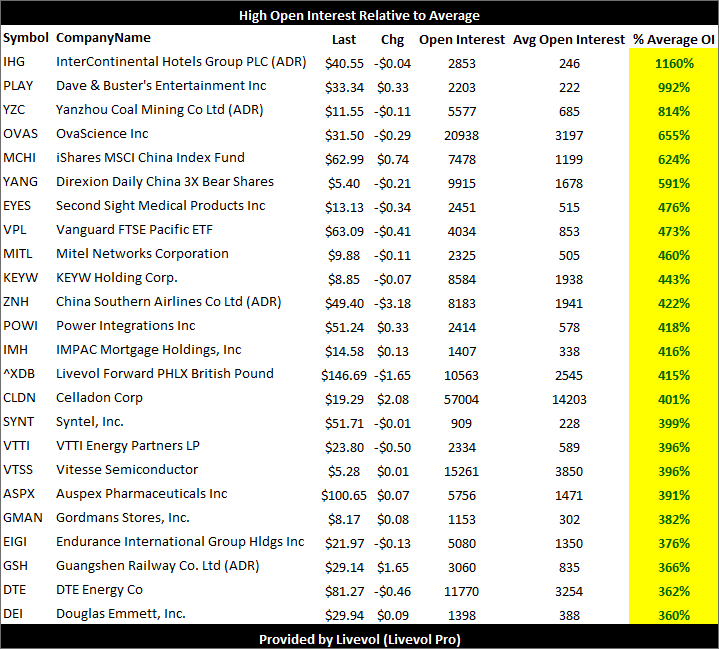Click Dave & Buster's Entertainment Inc name
The image size is (719, 649).
(161, 86)
